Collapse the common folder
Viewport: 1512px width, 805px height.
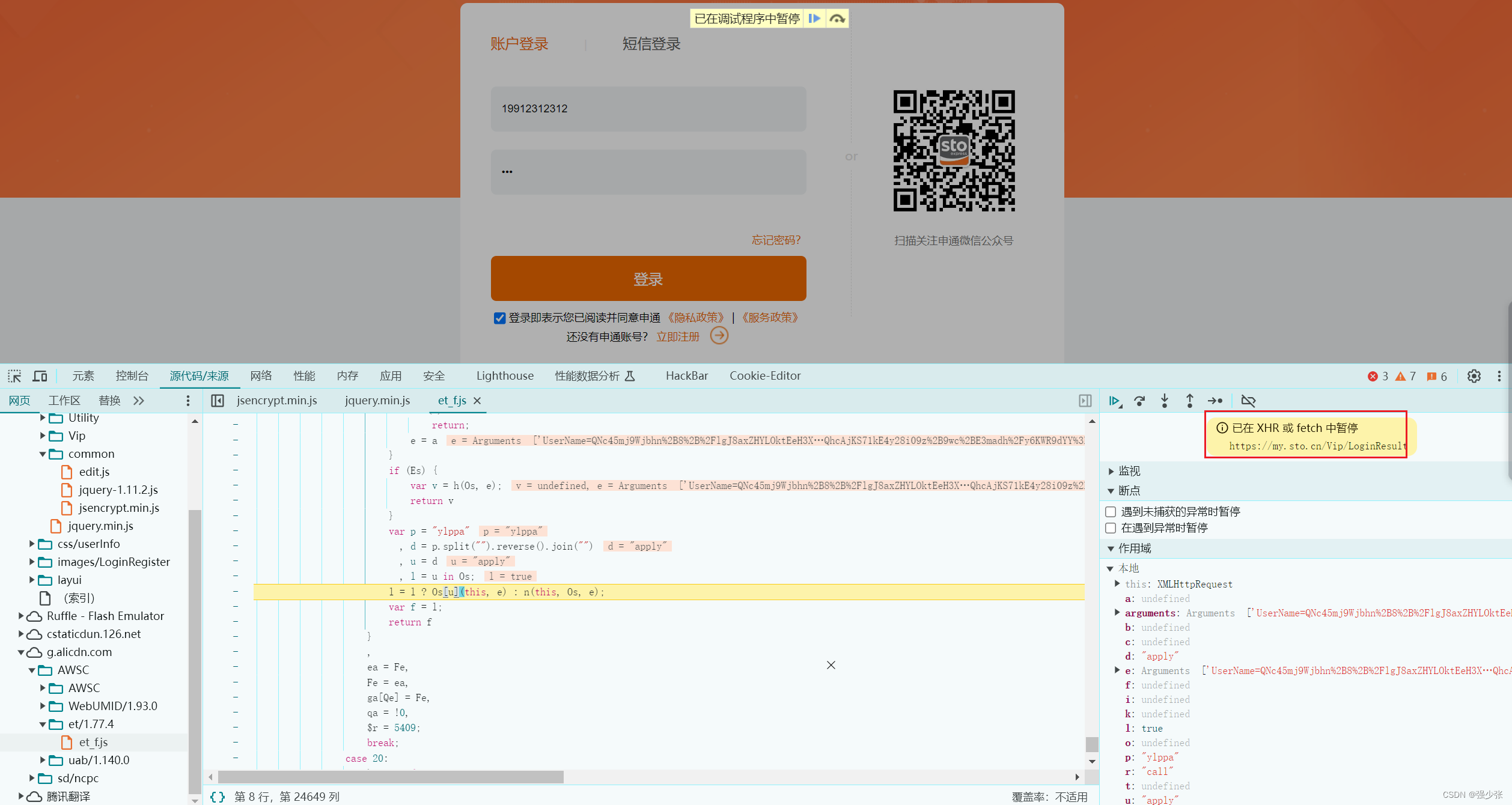pyautogui.click(x=43, y=454)
